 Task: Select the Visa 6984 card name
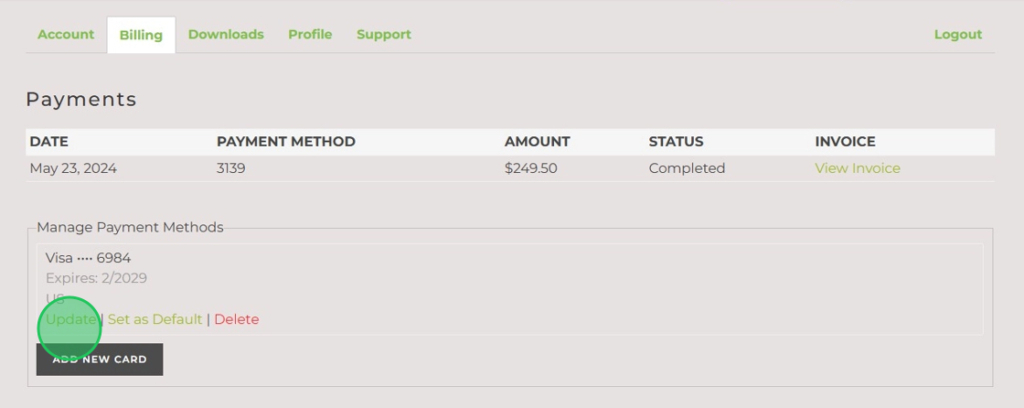88,258
